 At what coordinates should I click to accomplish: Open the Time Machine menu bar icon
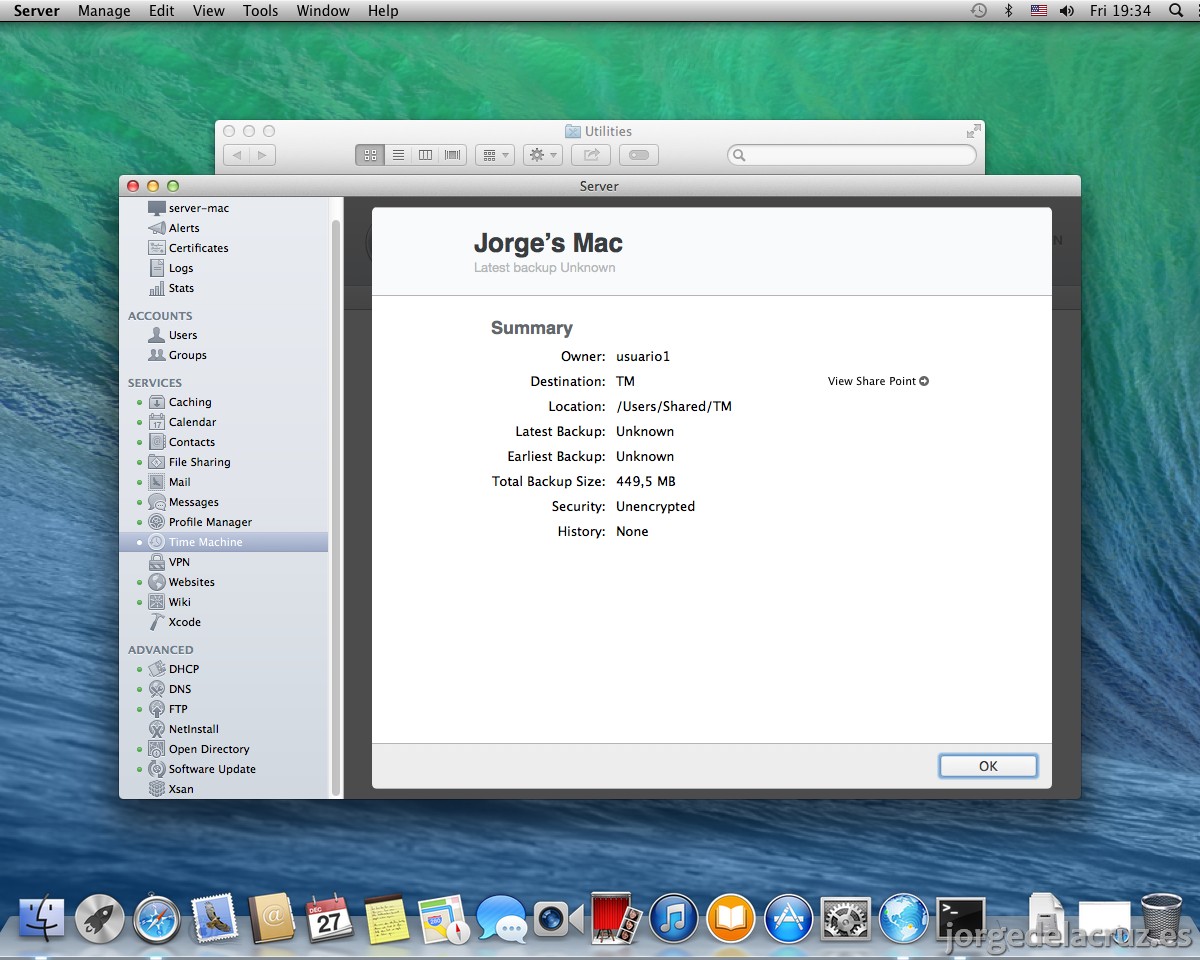[978, 11]
